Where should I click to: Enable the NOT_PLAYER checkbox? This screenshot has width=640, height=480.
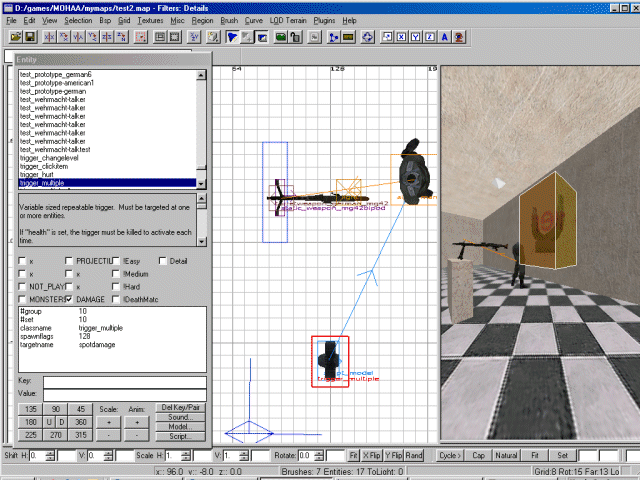tap(23, 286)
